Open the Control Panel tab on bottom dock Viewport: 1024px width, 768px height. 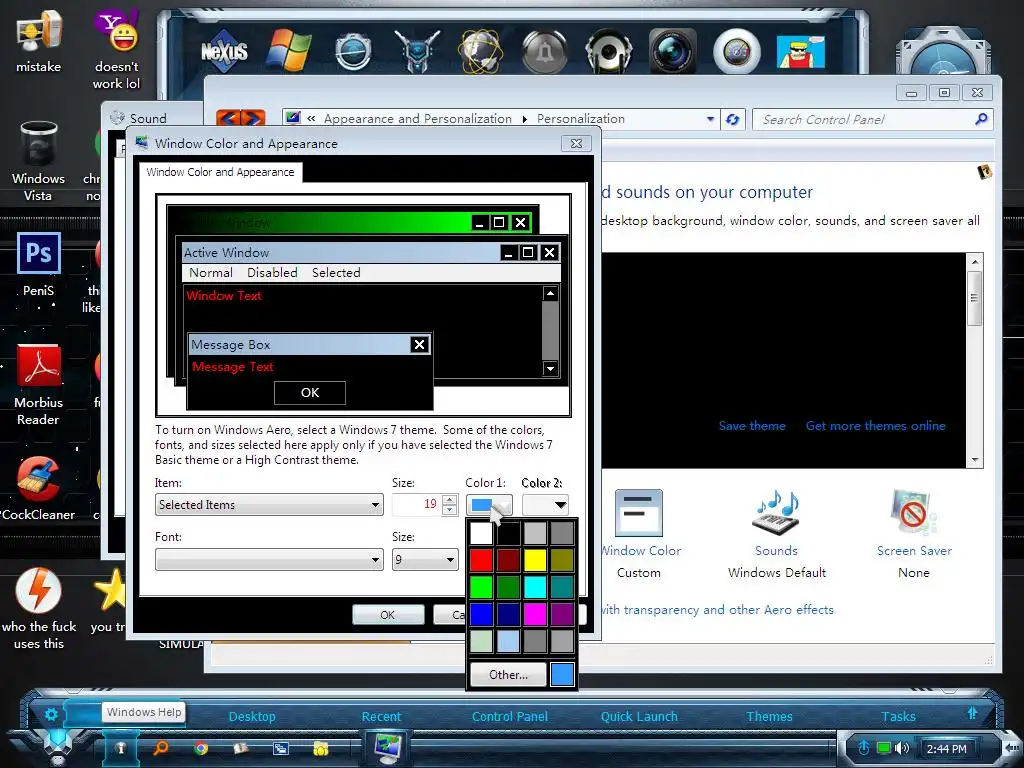click(x=510, y=716)
